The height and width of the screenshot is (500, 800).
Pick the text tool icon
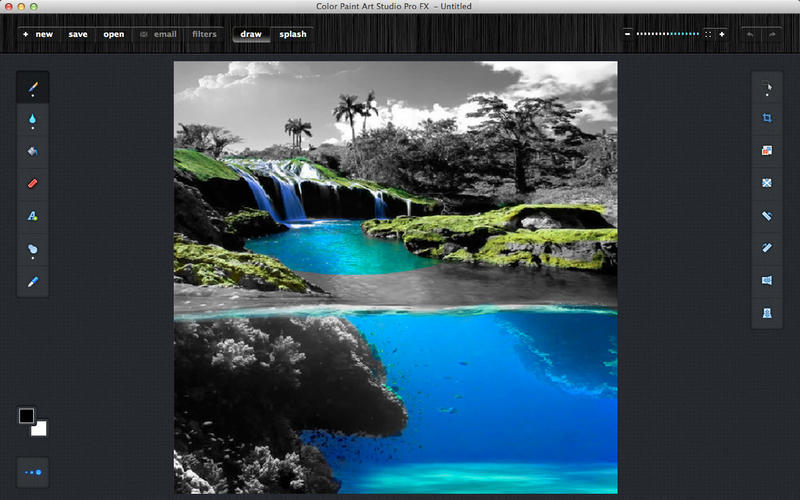point(33,216)
